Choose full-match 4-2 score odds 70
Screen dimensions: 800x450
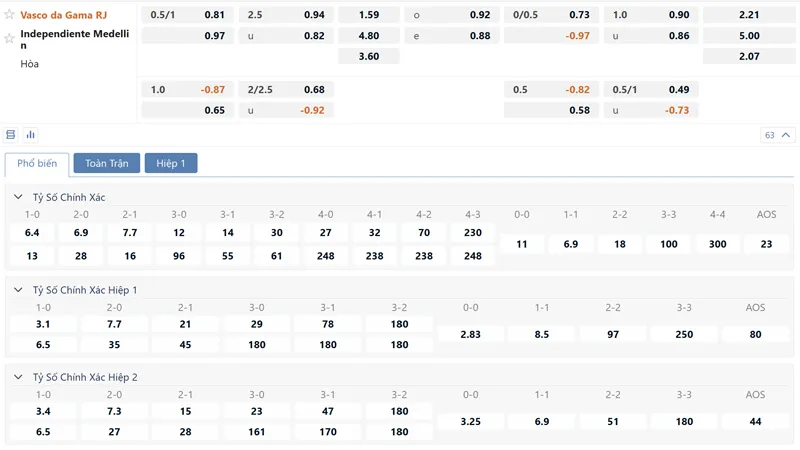[424, 233]
